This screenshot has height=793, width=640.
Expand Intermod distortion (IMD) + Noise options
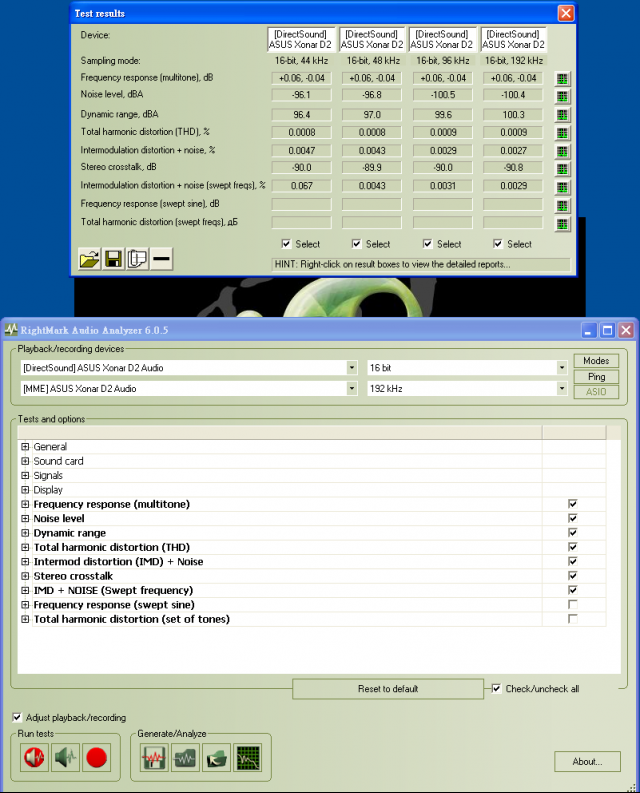25,561
